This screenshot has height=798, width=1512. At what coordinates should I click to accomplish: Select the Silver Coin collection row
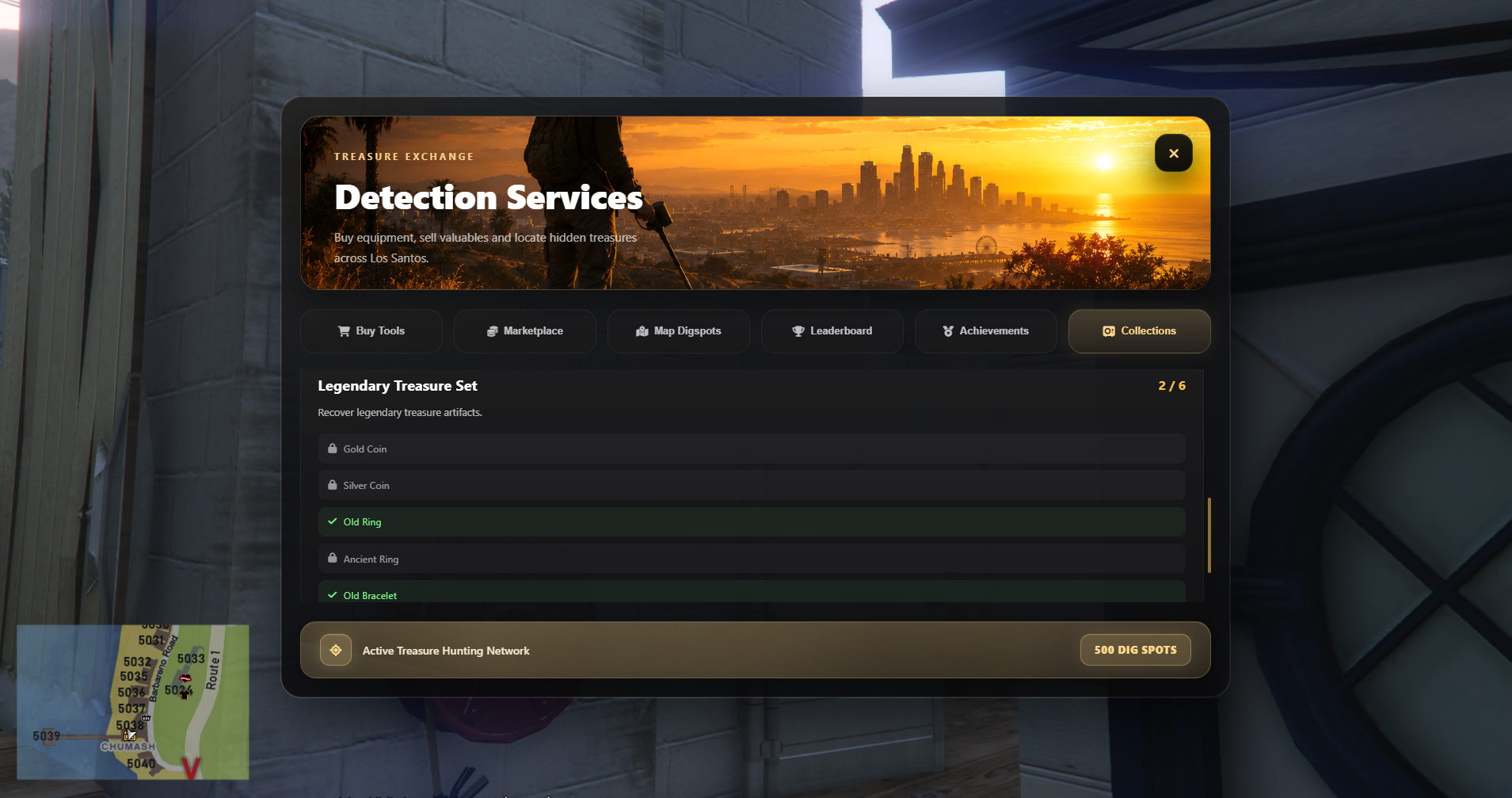click(x=752, y=485)
